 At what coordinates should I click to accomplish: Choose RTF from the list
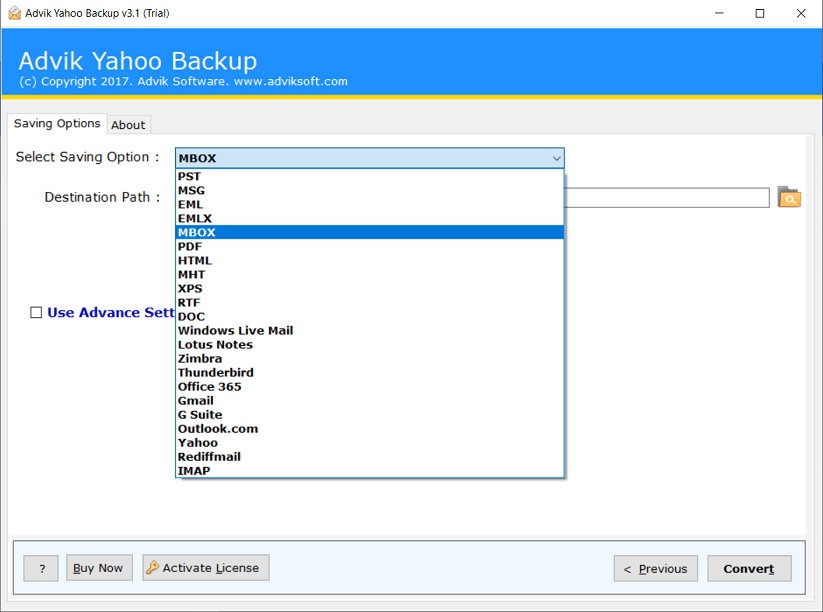coord(370,303)
